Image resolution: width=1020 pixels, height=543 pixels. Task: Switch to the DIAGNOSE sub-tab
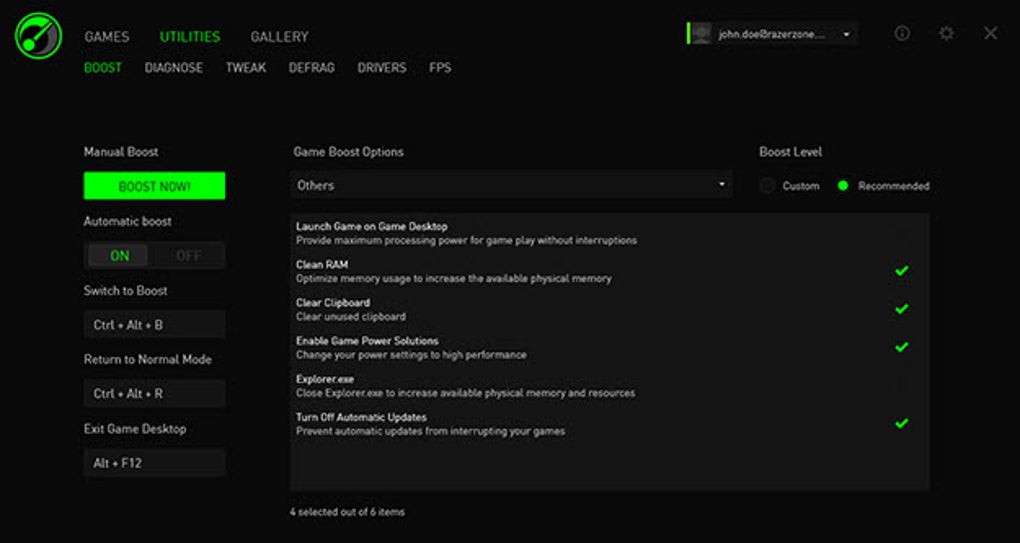click(174, 68)
